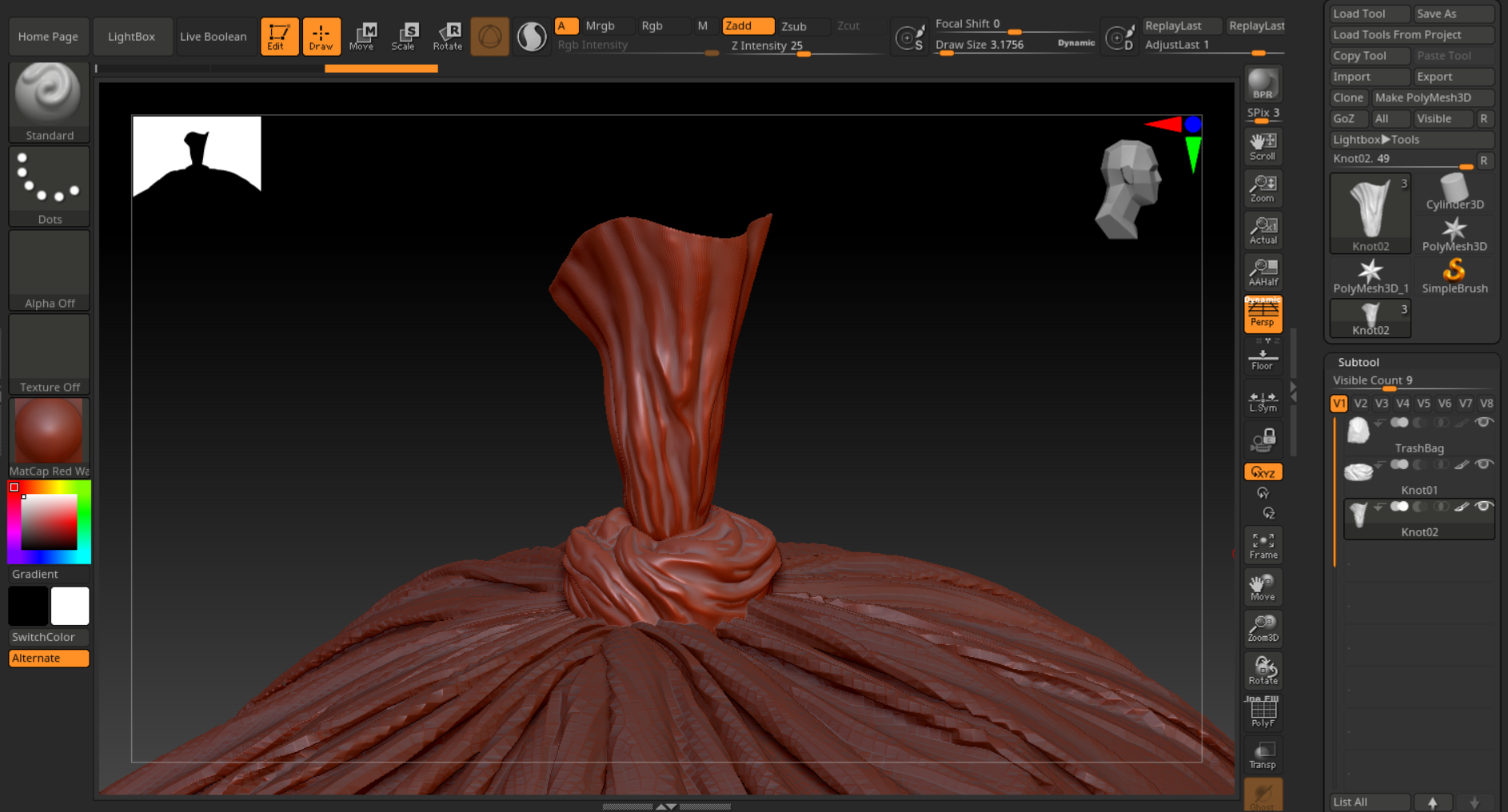Switch to subtool visibility set V2
This screenshot has width=1508, height=812.
[1360, 404]
